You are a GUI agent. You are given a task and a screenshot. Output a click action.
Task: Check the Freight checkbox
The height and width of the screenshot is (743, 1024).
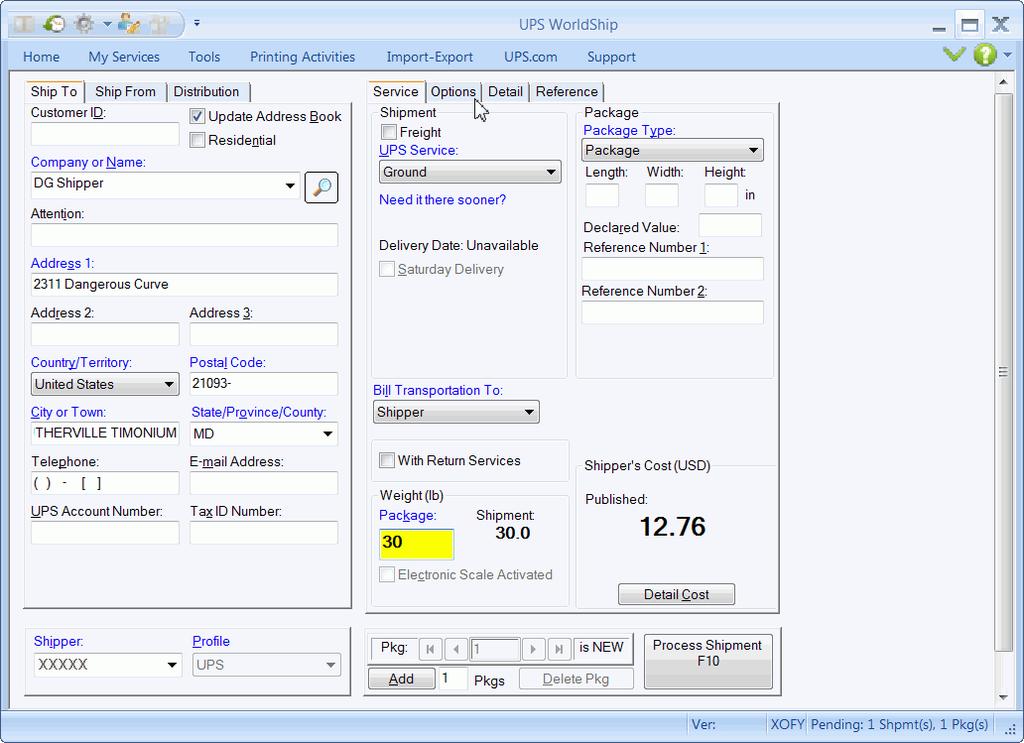389,133
